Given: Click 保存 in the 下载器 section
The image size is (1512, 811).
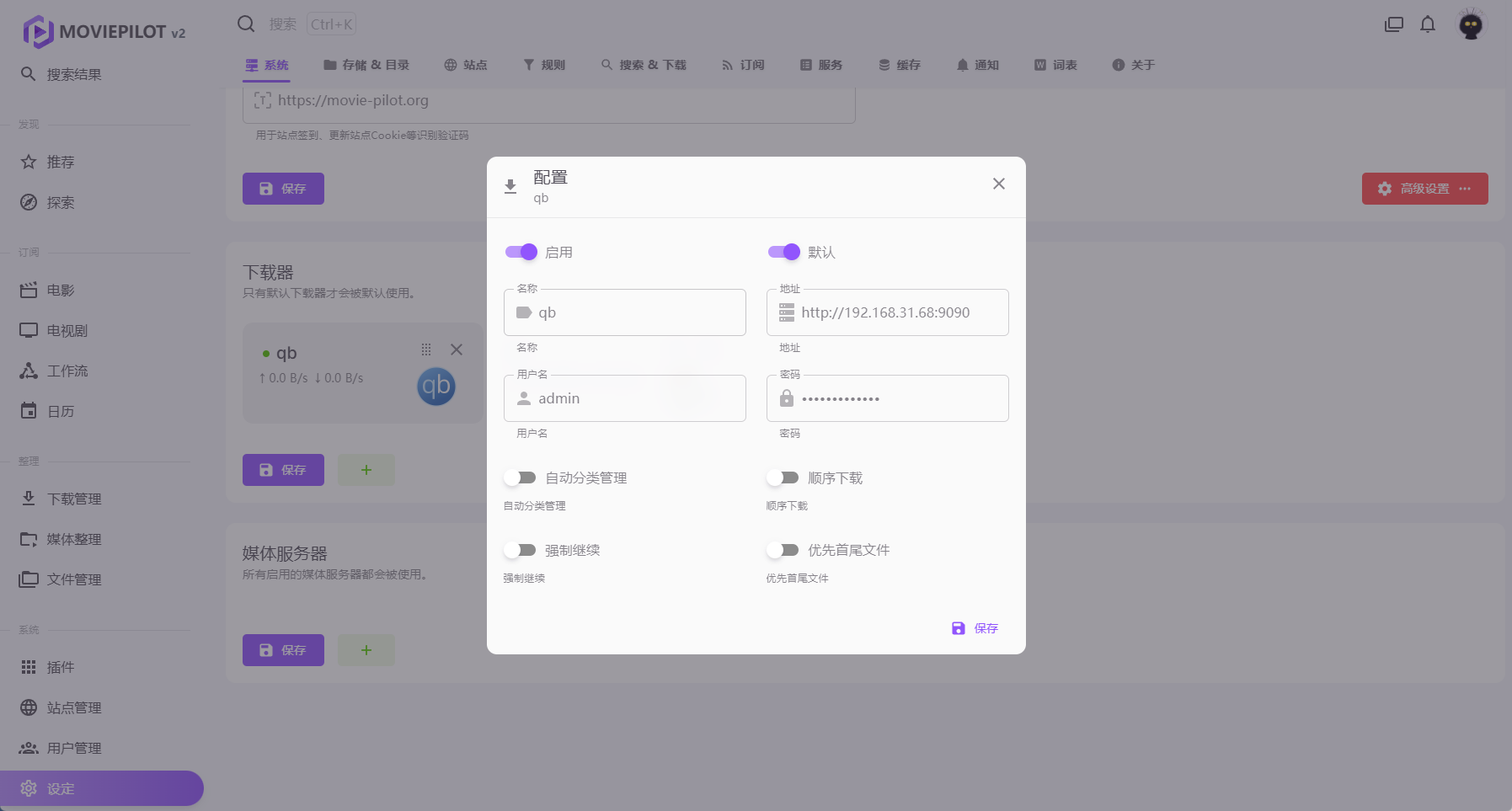Looking at the screenshot, I should 283,470.
